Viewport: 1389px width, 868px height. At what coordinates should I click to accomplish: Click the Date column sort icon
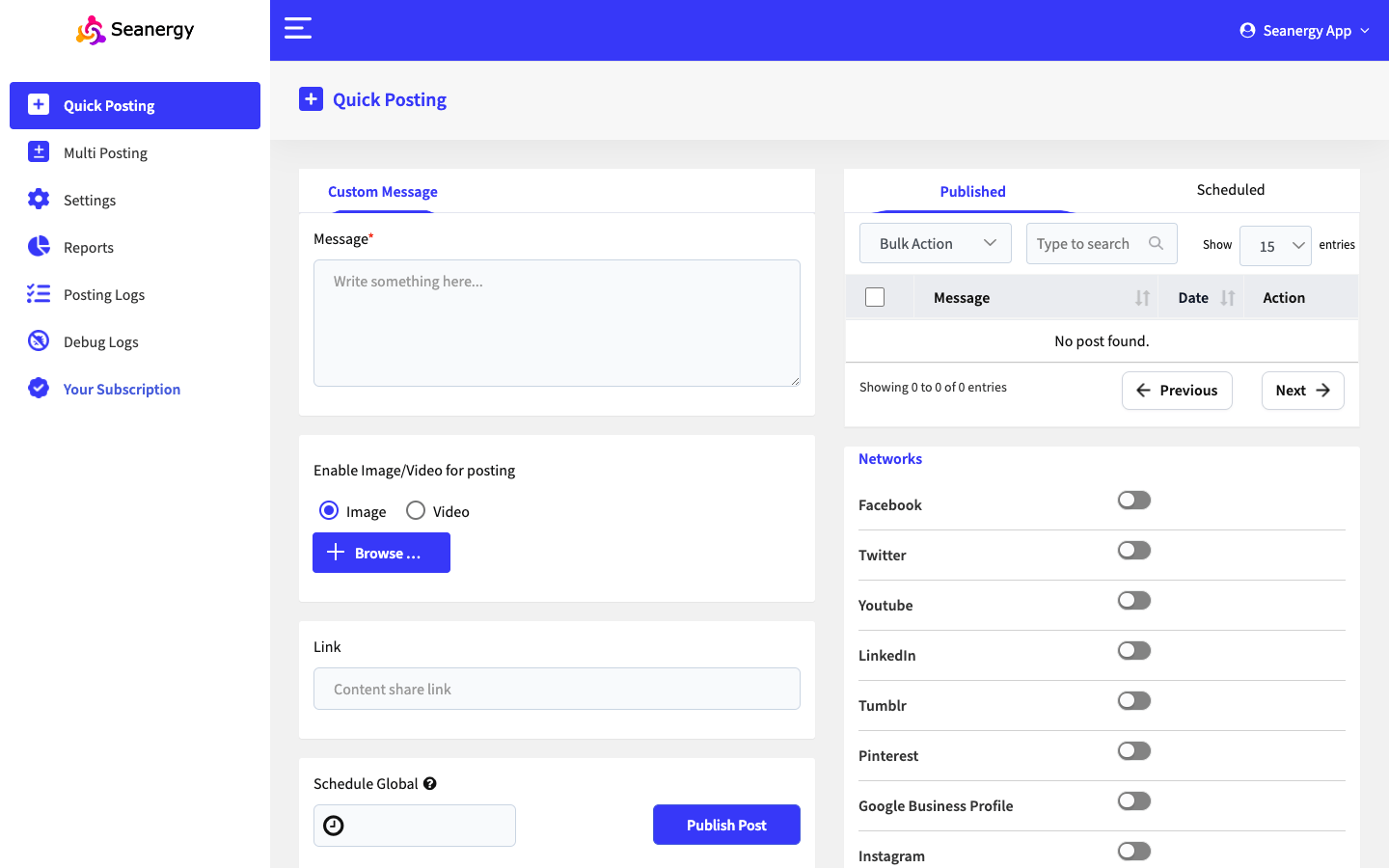point(1227,298)
